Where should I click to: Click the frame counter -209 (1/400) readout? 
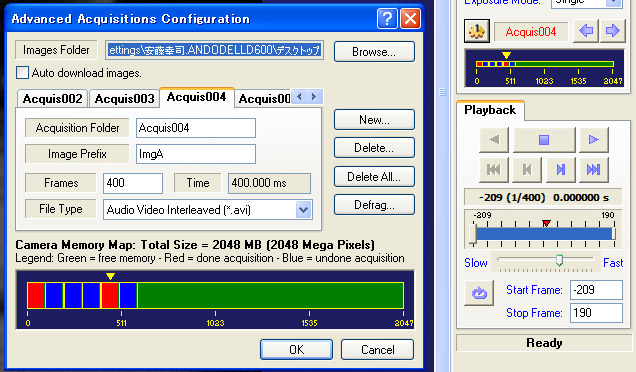(544, 198)
